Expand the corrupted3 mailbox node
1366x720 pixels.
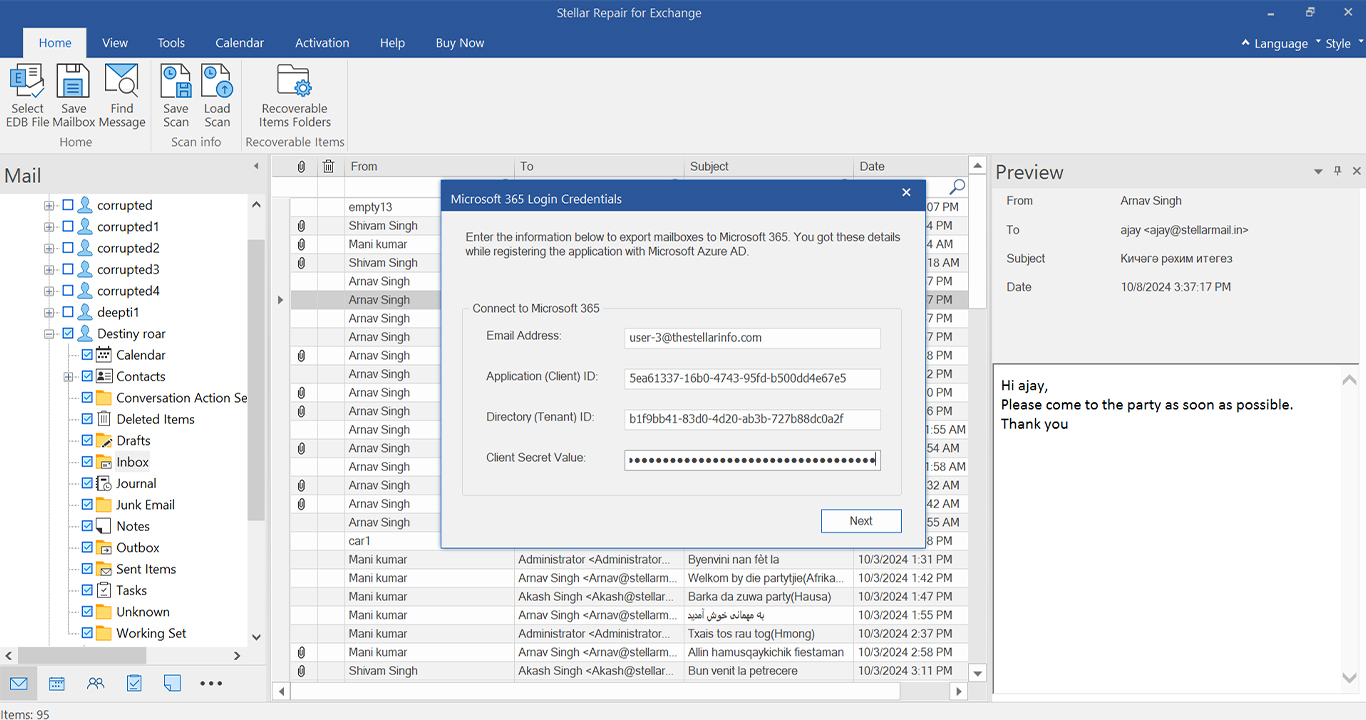[x=49, y=270]
